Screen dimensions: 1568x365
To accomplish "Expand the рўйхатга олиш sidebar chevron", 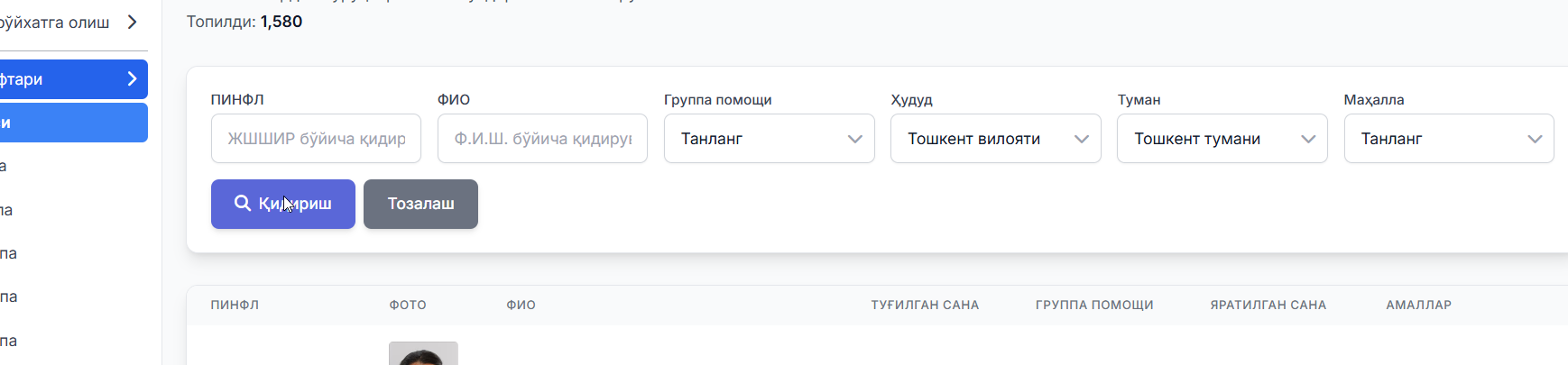I will (x=132, y=22).
